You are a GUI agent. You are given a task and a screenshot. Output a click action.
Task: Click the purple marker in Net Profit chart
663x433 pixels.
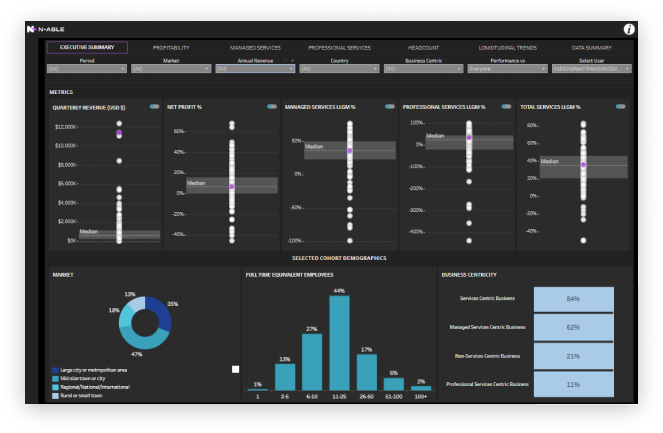pos(232,186)
